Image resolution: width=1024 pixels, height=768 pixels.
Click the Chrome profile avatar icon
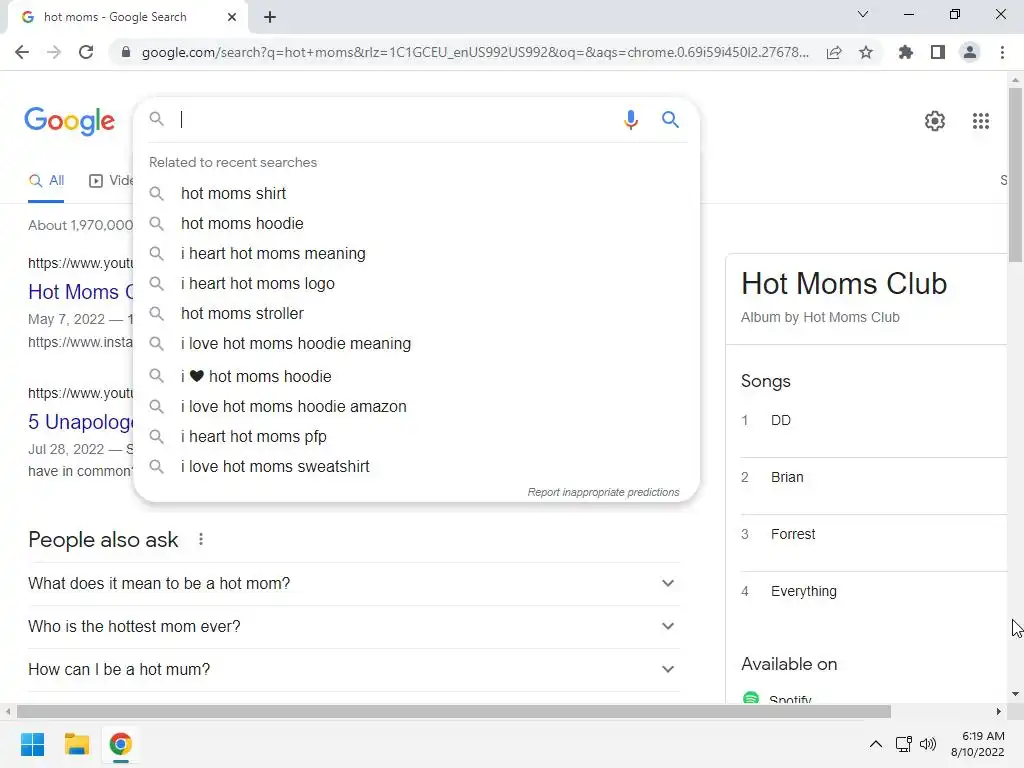[x=969, y=52]
